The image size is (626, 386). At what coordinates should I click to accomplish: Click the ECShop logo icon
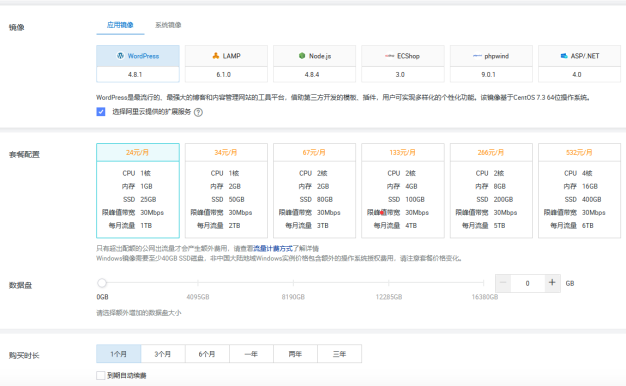pyautogui.click(x=389, y=56)
